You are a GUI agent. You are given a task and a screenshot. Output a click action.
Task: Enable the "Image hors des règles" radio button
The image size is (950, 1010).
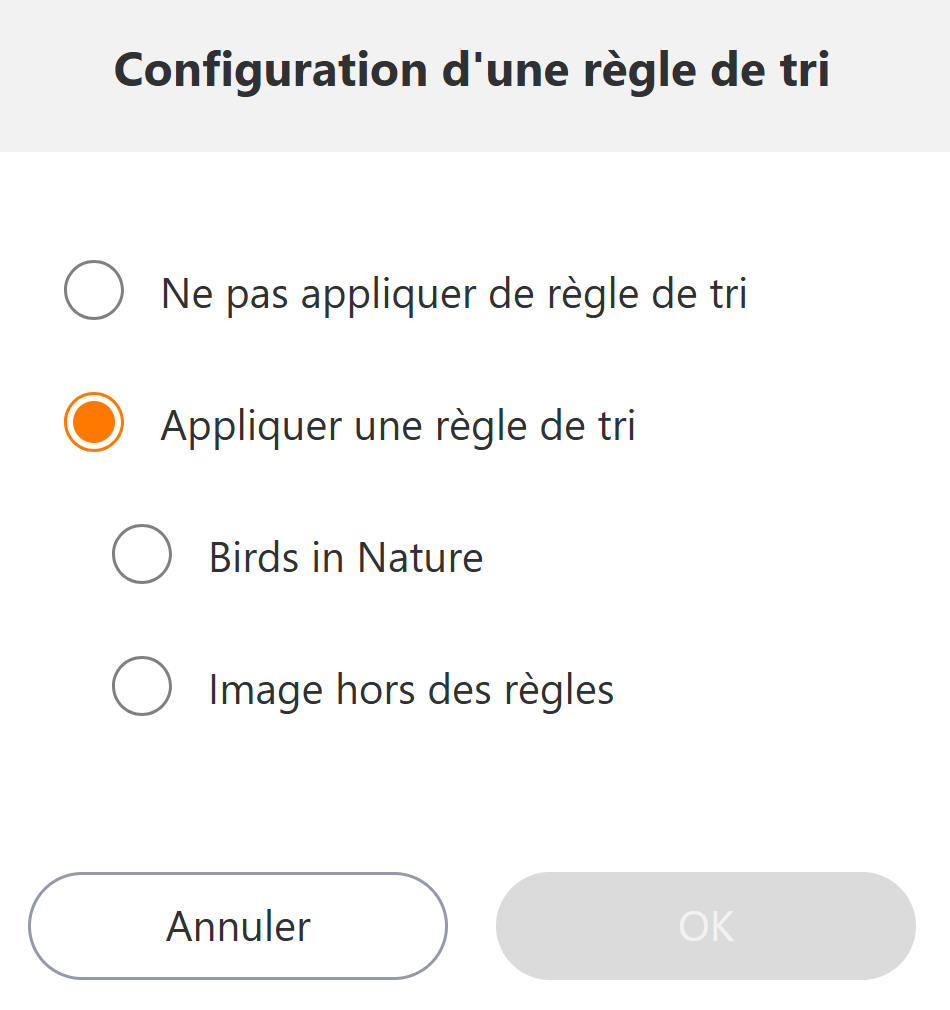click(142, 686)
